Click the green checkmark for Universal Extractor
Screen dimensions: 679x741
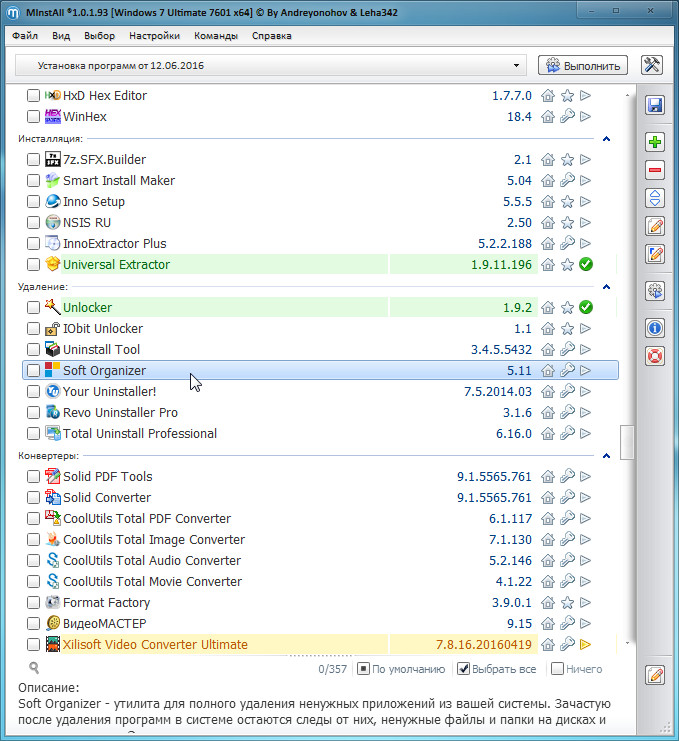coord(586,265)
